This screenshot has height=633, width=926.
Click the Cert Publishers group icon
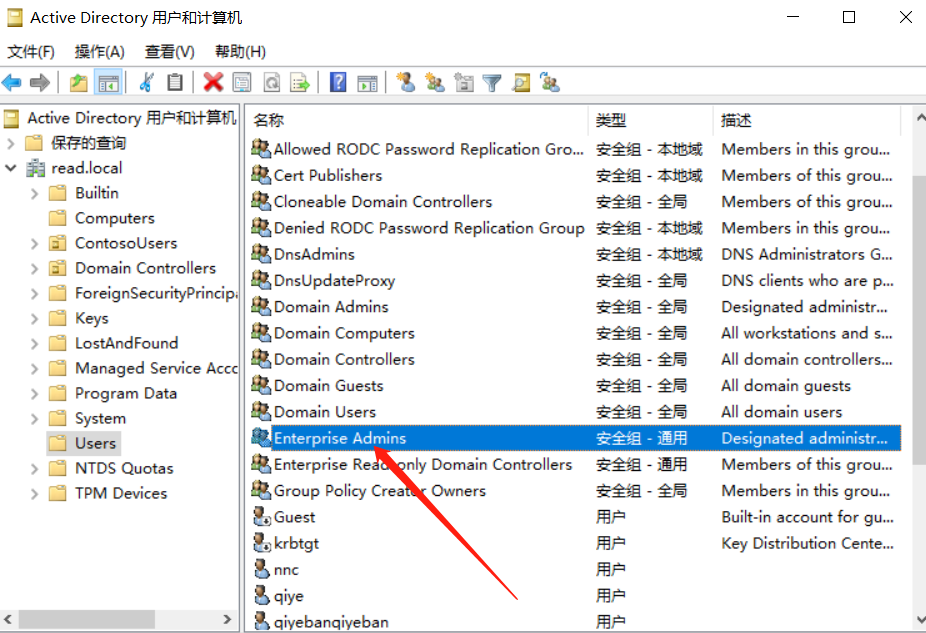pos(261,175)
